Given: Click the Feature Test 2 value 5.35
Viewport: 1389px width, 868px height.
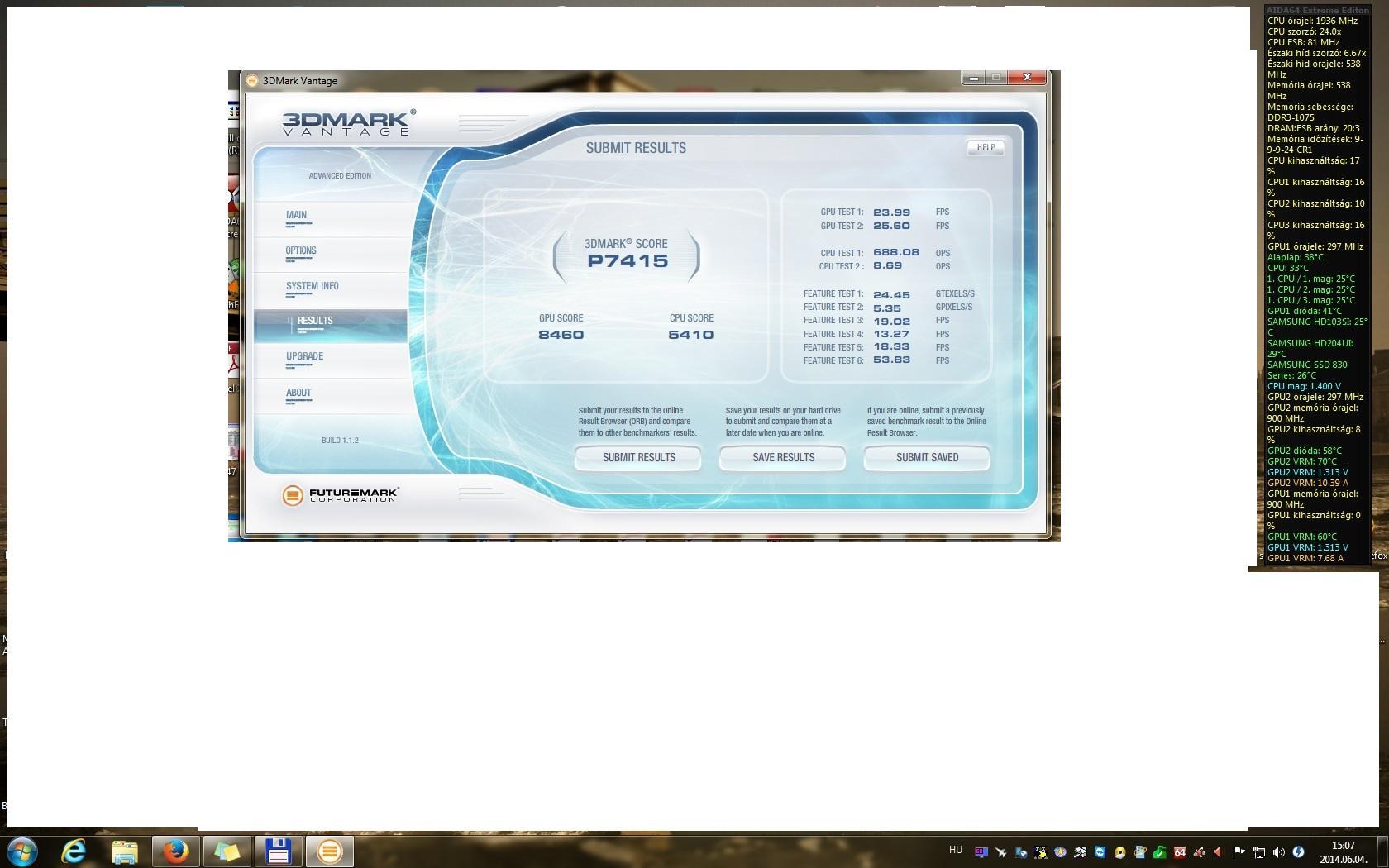Looking at the screenshot, I should pos(887,308).
